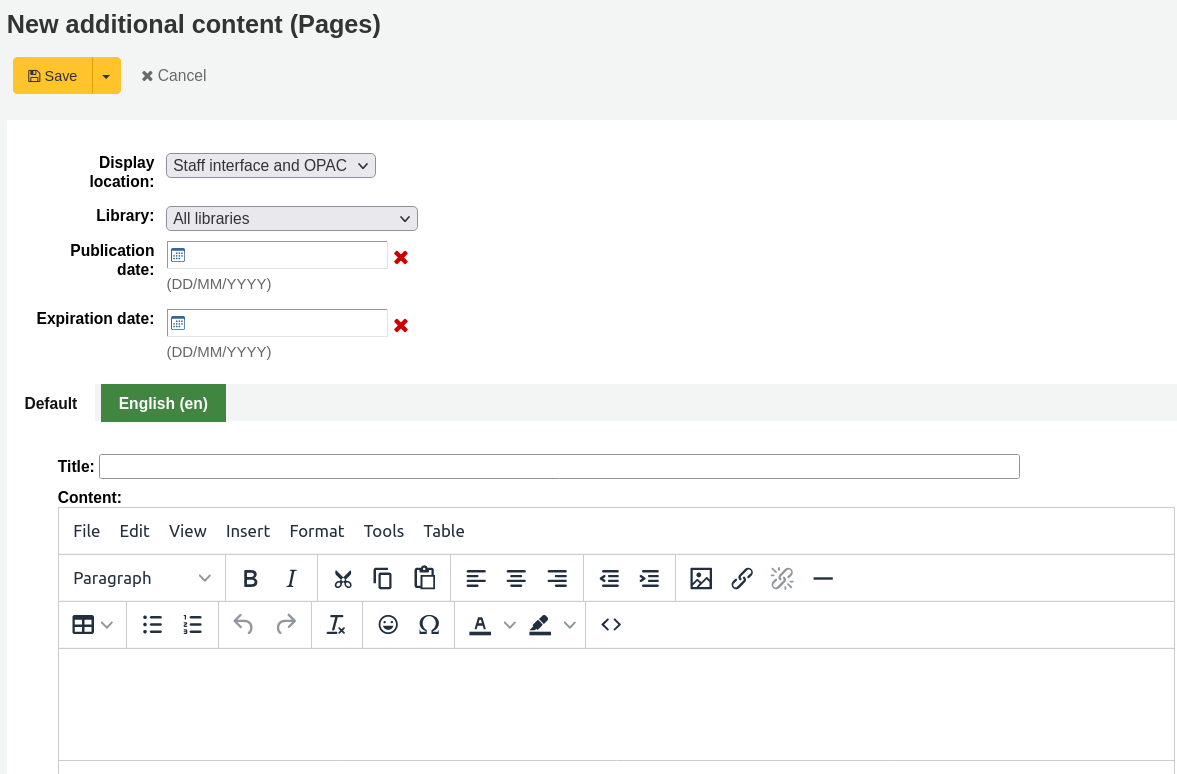The image size is (1177, 774).
Task: Switch to English (en) tab
Action: coord(163,403)
